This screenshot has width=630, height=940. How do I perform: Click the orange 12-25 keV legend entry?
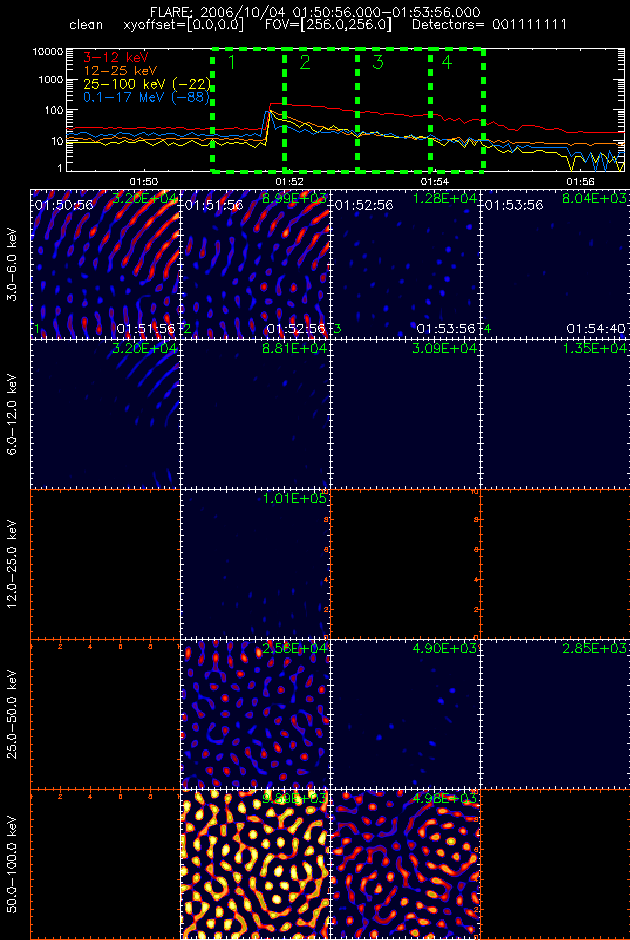(x=119, y=70)
